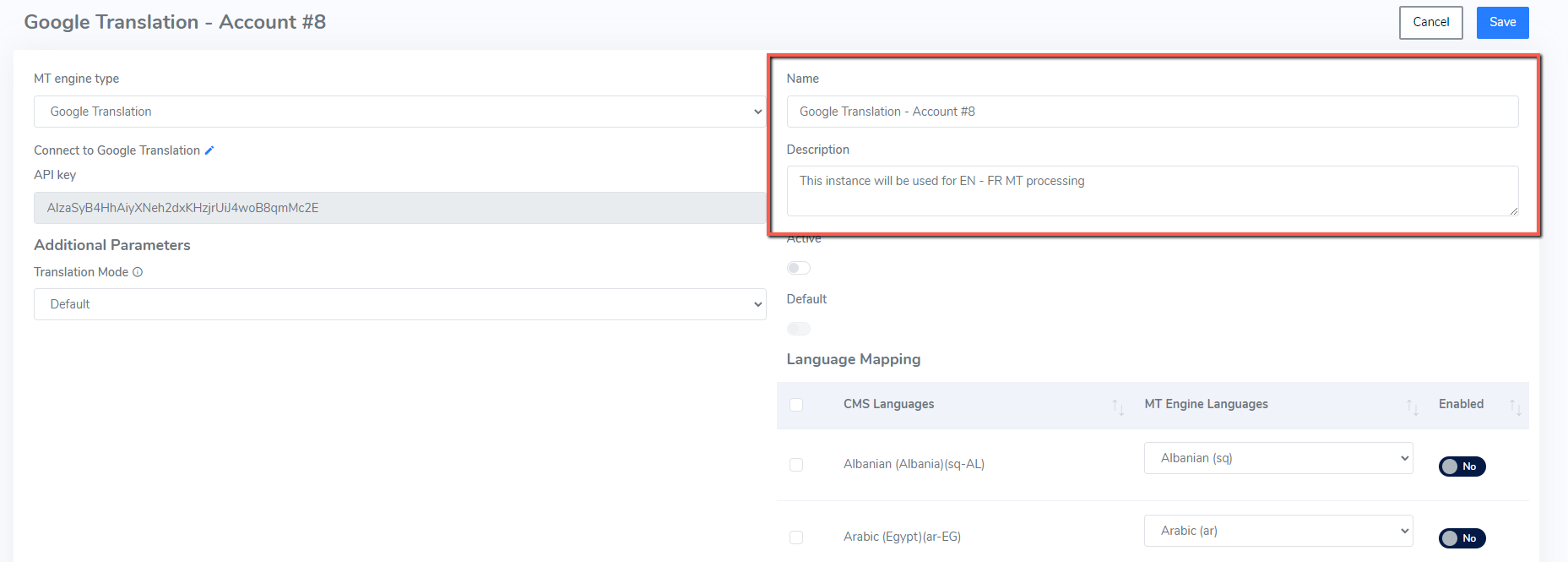
Task: Check the Arabic (Egypt)(ar-EG) row checkbox
Action: coord(796,537)
